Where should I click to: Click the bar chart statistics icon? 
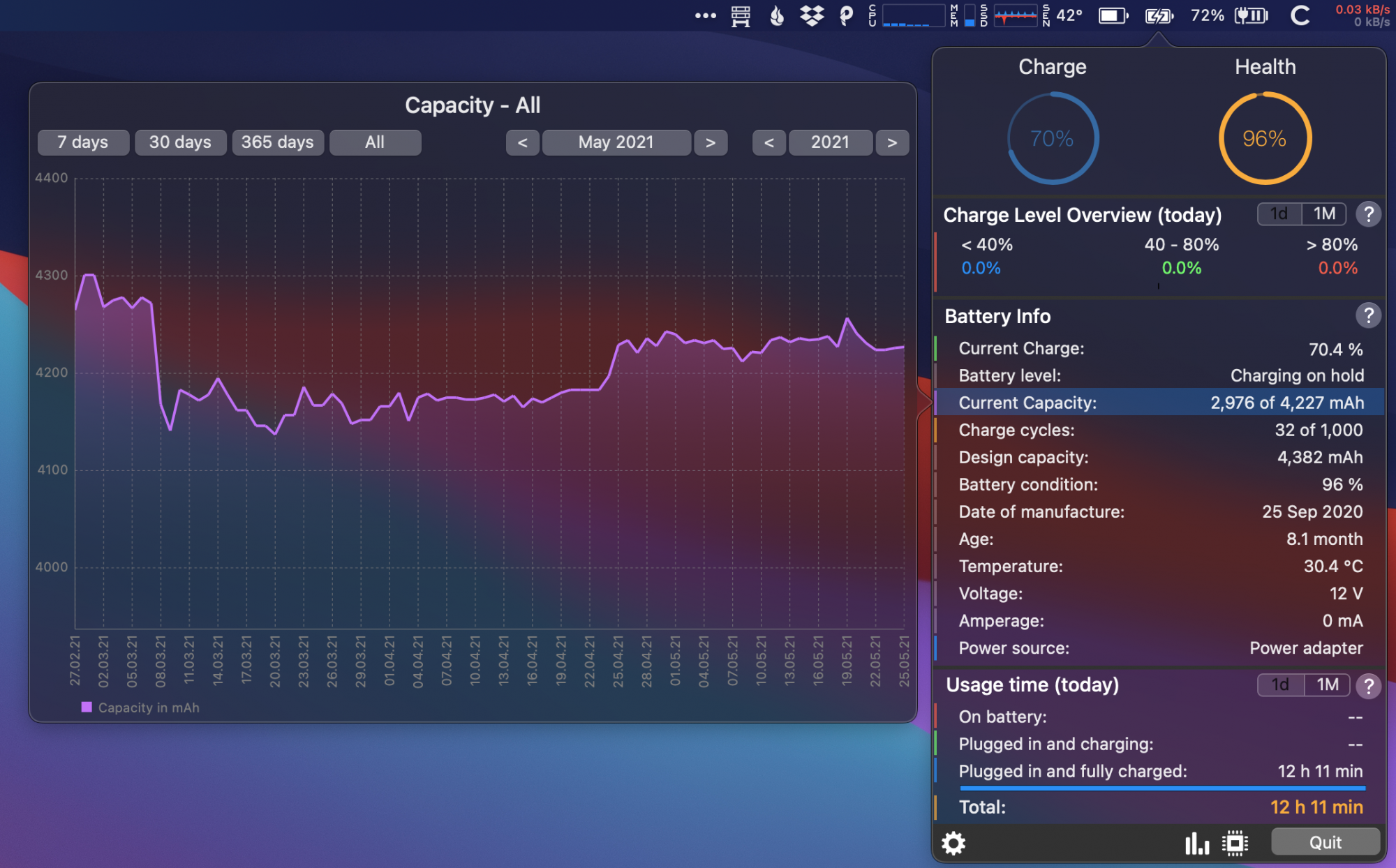(x=1196, y=843)
